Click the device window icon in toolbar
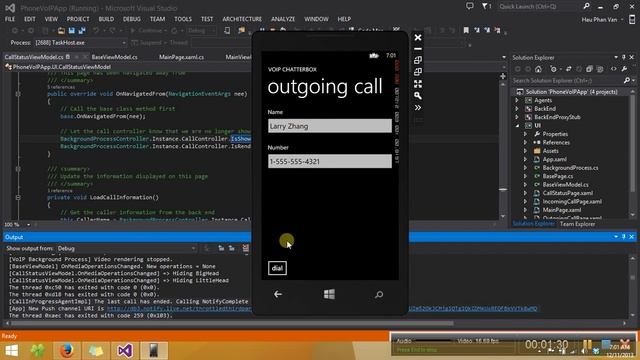640x360 pixels. pos(227,31)
